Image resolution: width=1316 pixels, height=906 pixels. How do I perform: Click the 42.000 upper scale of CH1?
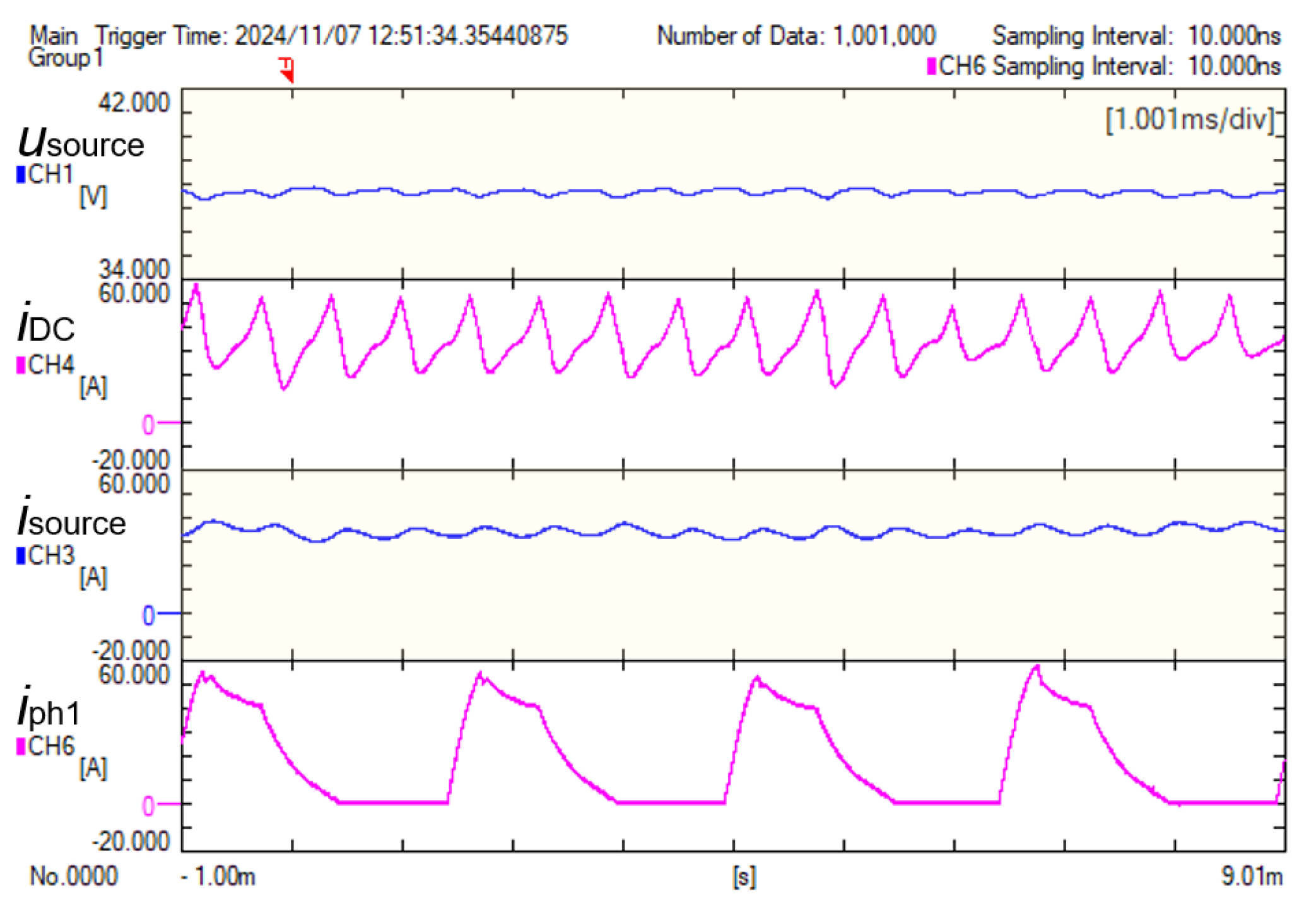click(134, 102)
